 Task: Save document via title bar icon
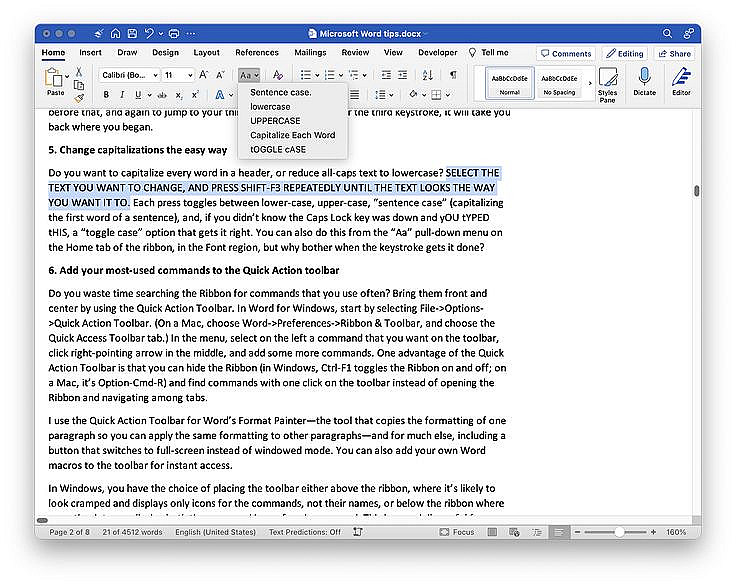pyautogui.click(x=132, y=33)
